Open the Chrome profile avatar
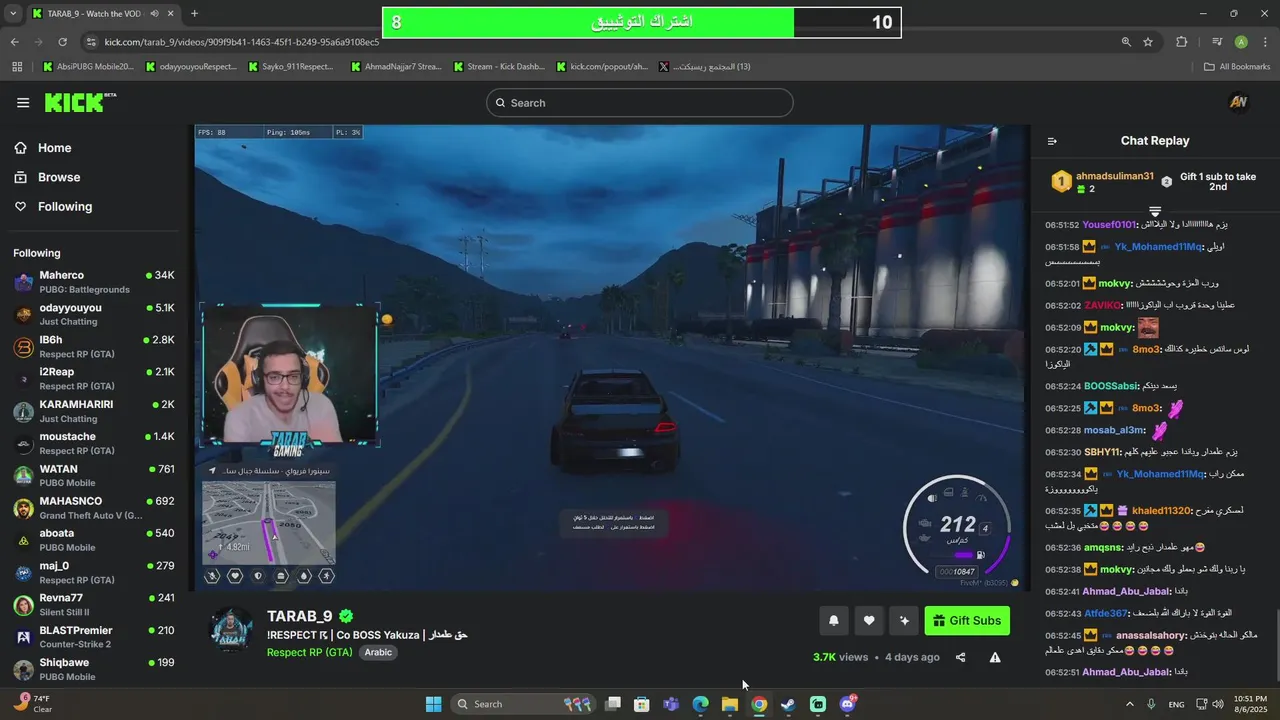Screen dimensions: 1280x720 click(x=1241, y=42)
